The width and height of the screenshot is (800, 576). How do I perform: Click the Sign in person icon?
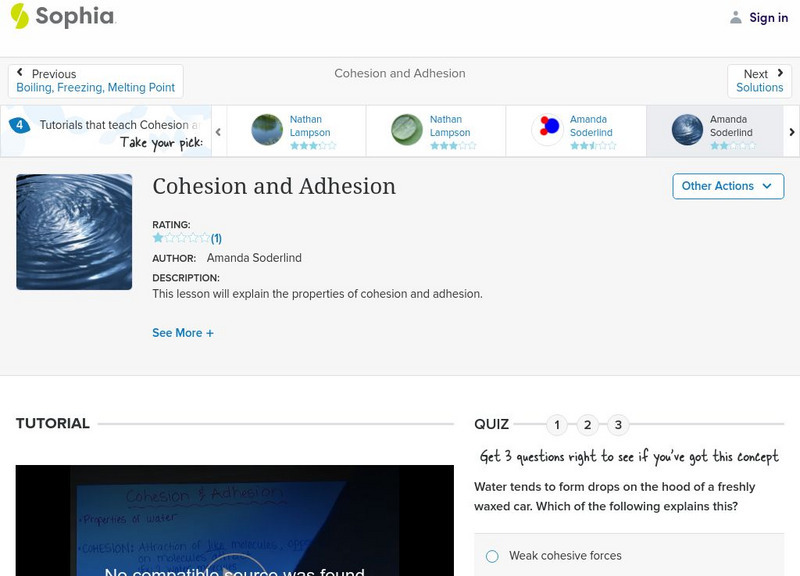tap(734, 17)
